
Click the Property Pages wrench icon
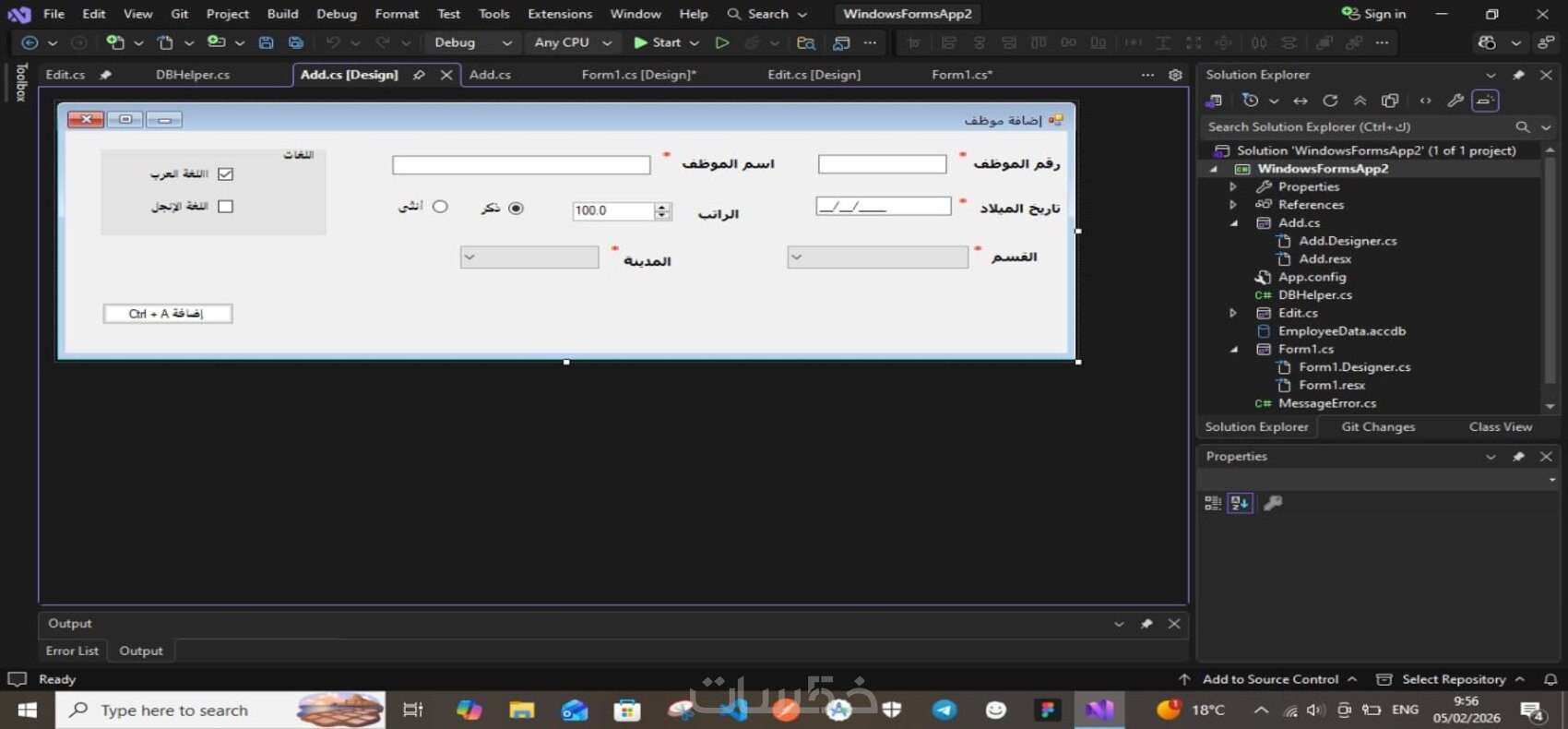tap(1273, 503)
